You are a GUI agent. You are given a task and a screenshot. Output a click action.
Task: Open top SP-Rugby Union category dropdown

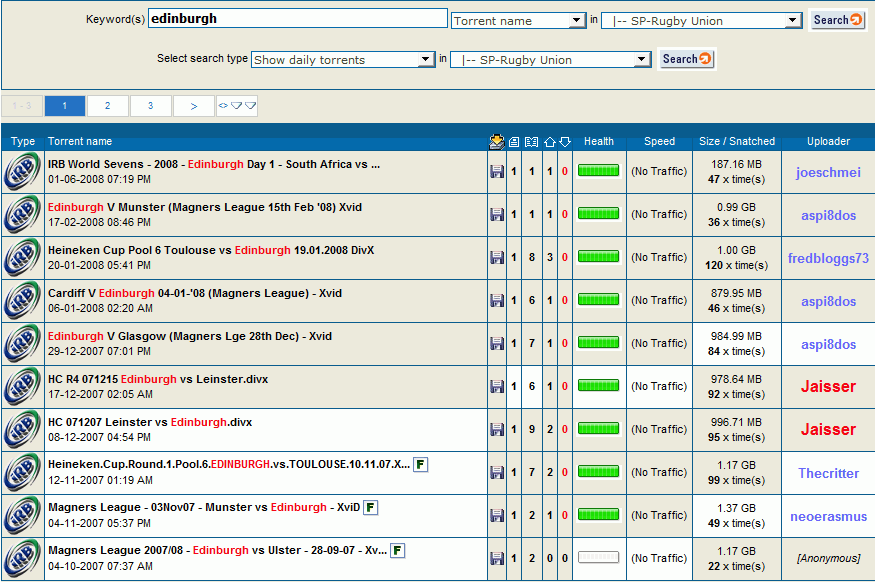click(701, 21)
